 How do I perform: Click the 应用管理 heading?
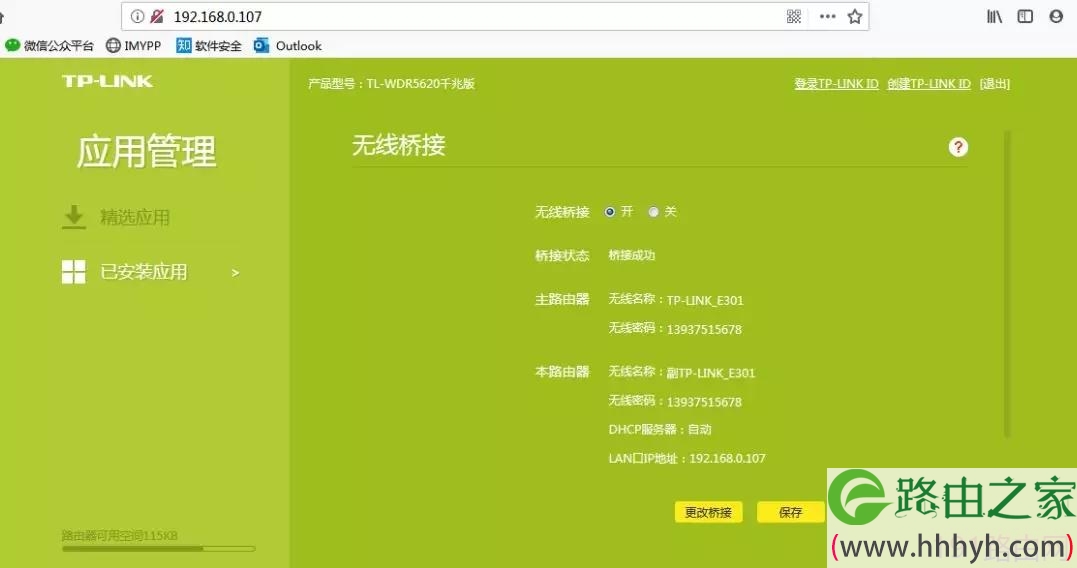click(146, 151)
